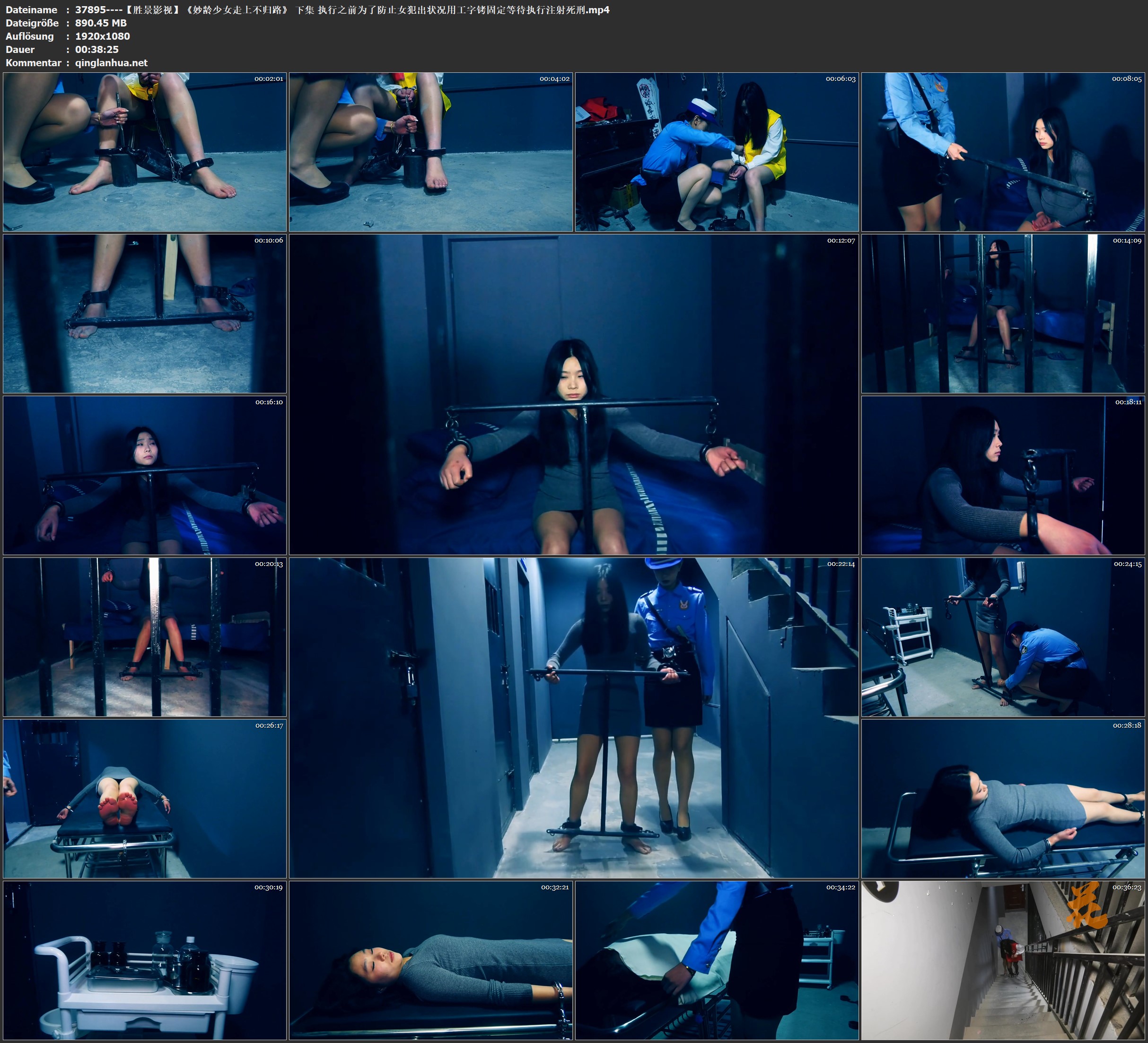Select the thumbnail stamped 00:04:02
Screen dimensions: 1148x1043
click(x=430, y=152)
